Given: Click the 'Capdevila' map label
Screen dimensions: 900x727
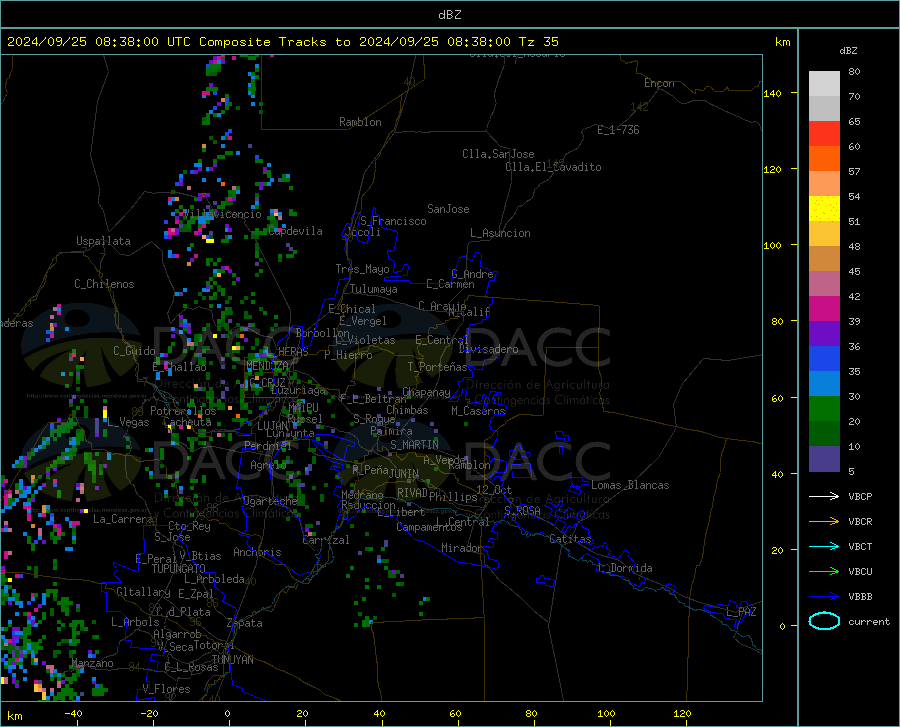Looking at the screenshot, I should (x=295, y=231).
